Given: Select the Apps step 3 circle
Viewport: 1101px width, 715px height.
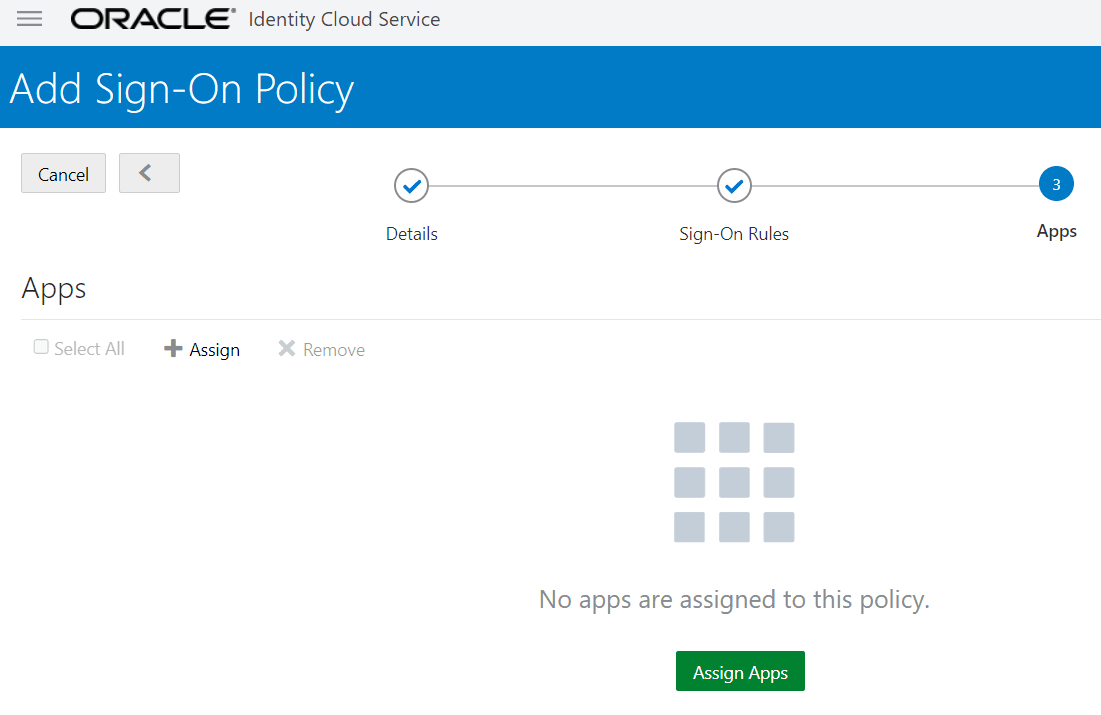Looking at the screenshot, I should (x=1056, y=183).
